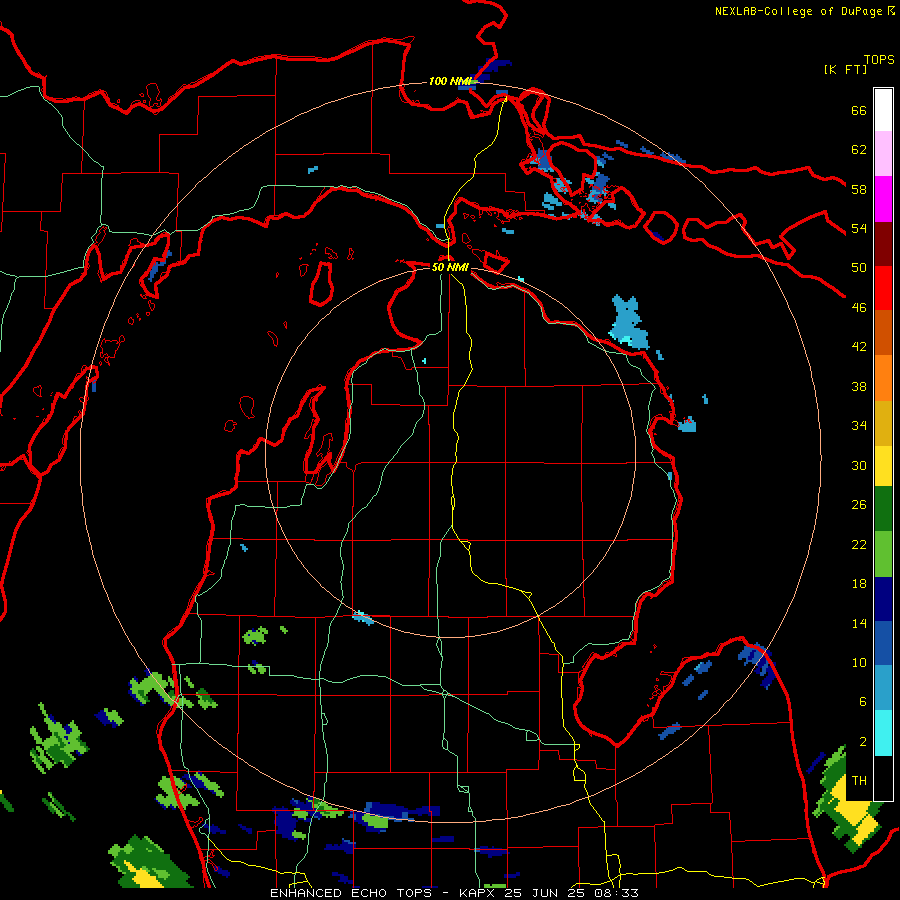900x900 pixels.
Task: Click the legend value 26
Action: tap(859, 505)
